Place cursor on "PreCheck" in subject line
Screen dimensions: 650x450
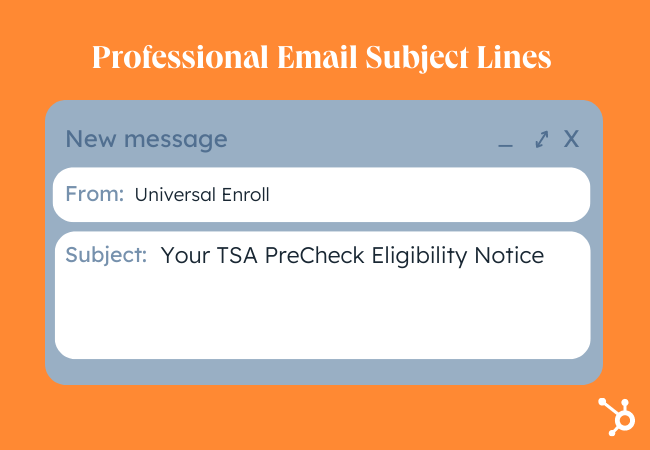315,255
